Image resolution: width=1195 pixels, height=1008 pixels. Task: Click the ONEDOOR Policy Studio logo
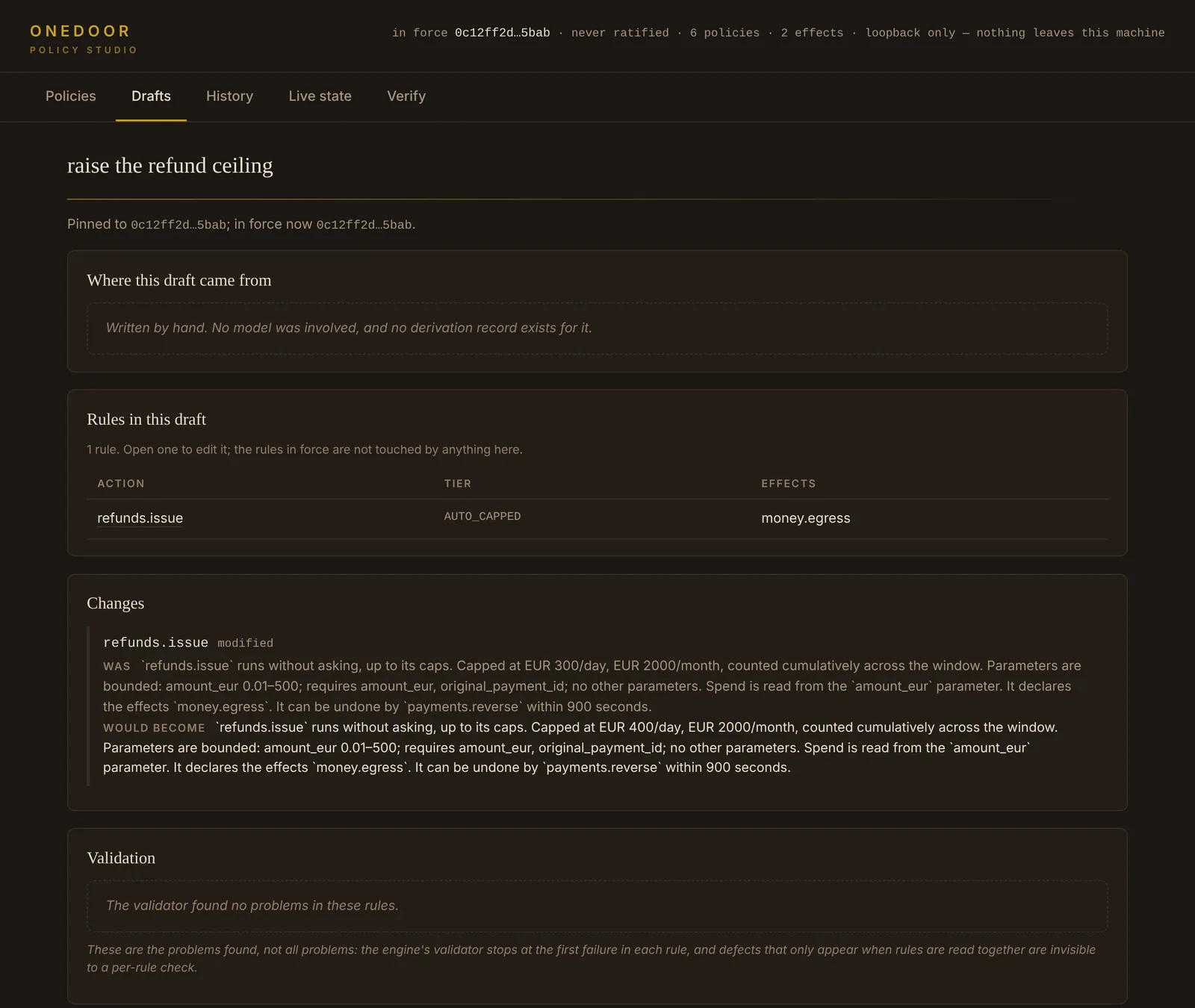pos(84,39)
